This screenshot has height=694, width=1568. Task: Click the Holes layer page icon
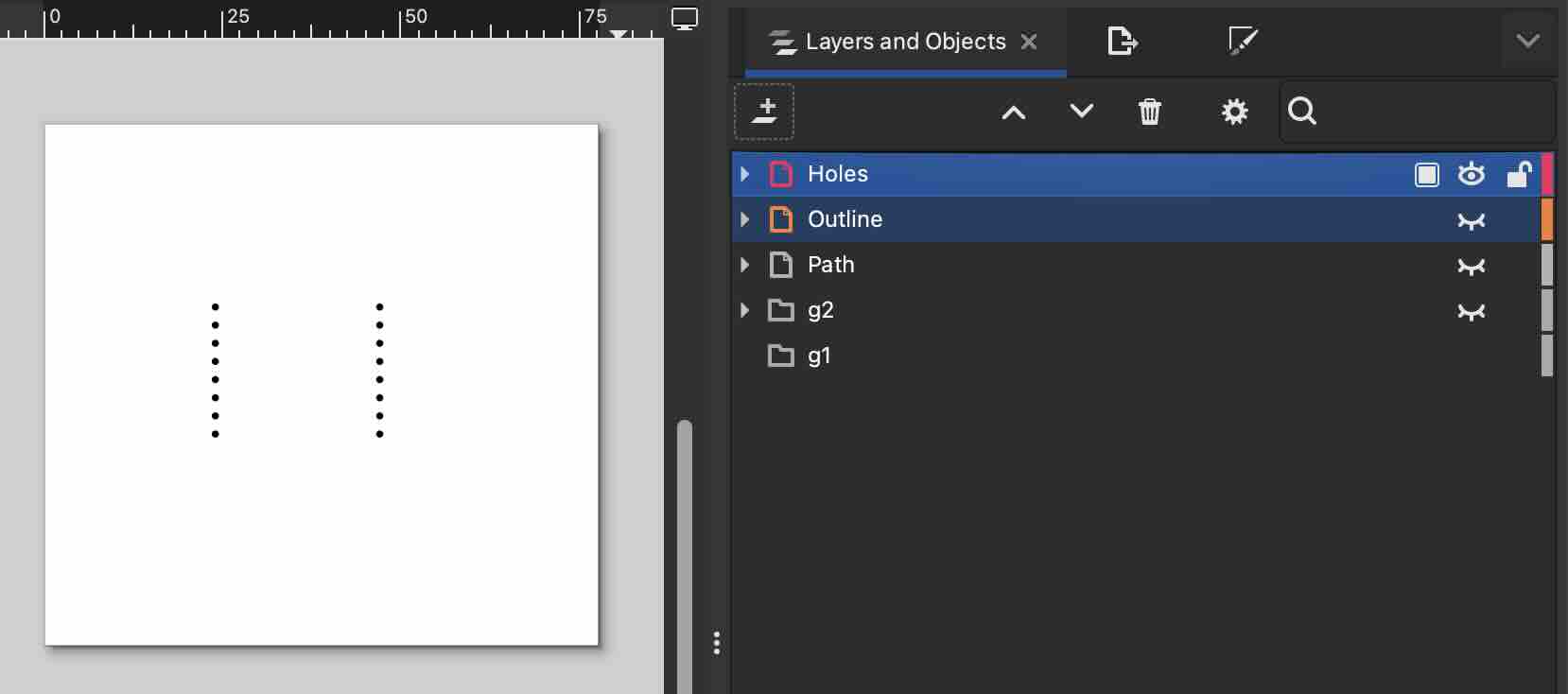coord(781,174)
